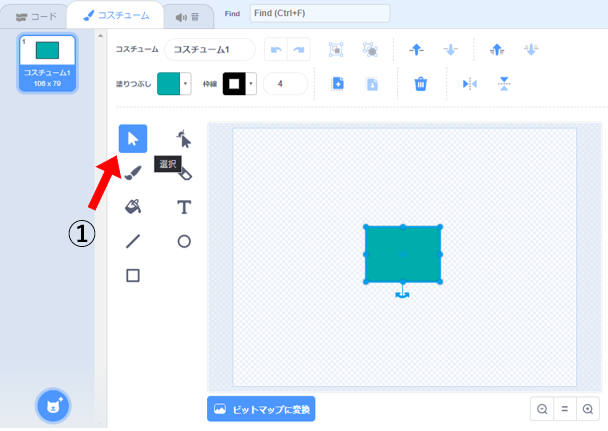The width and height of the screenshot is (608, 431).
Task: Zoom in the canvas
Action: (x=588, y=409)
